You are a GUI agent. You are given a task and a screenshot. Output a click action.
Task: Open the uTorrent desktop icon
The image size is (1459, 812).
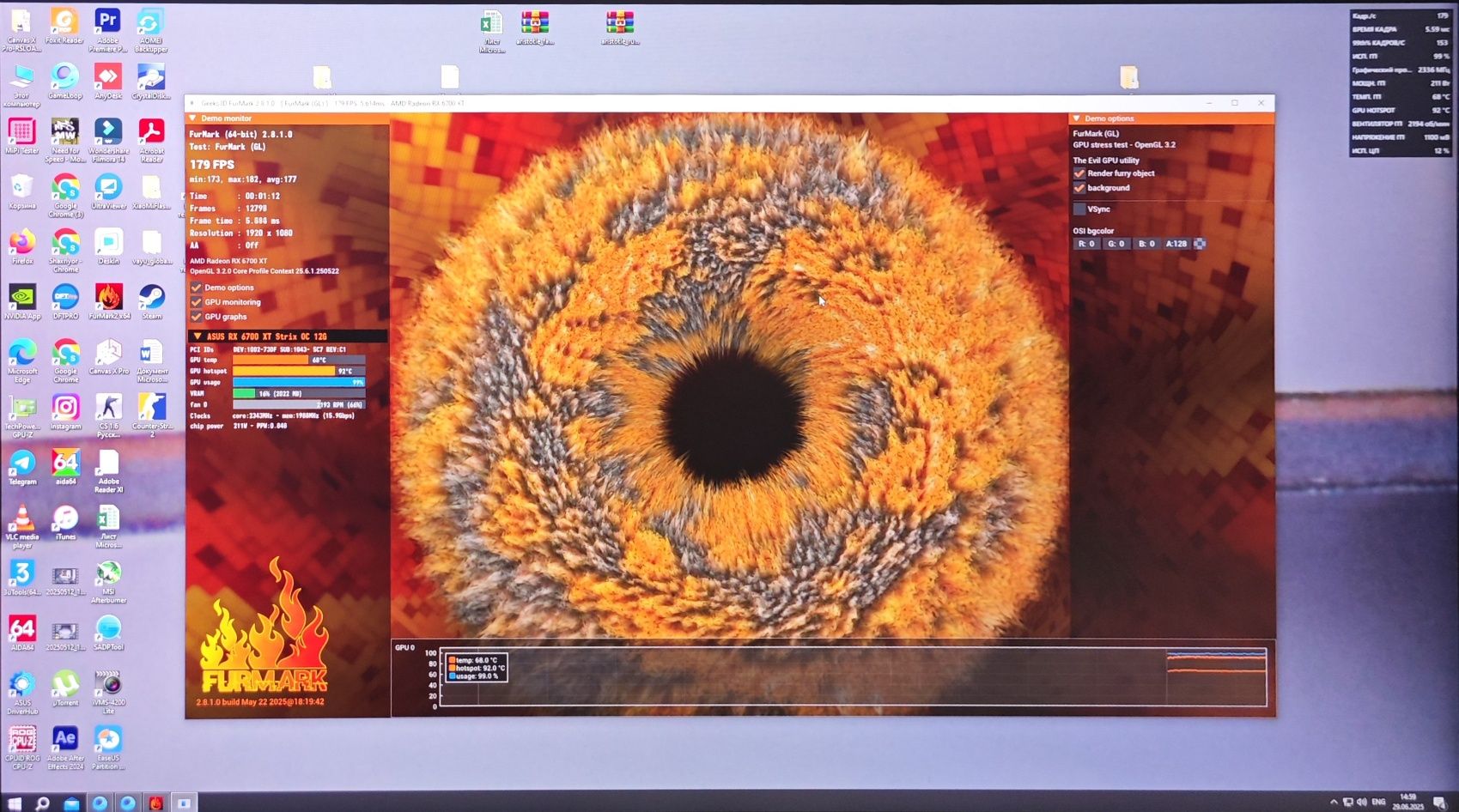[x=65, y=688]
